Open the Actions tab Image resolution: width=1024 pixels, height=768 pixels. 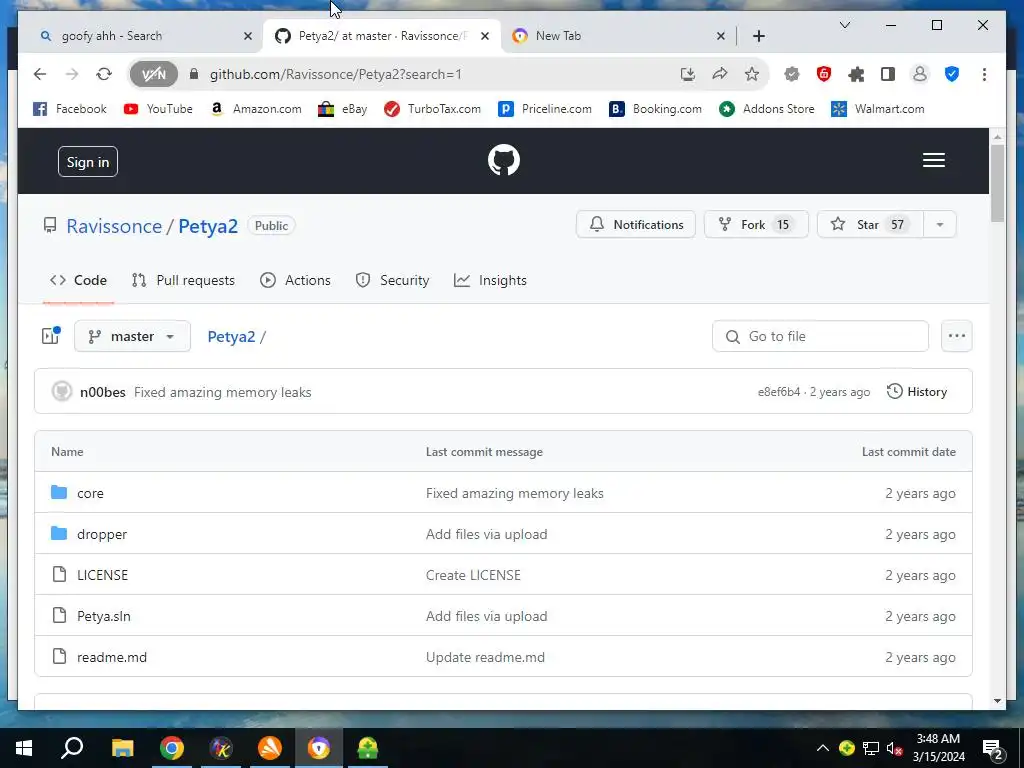295,280
